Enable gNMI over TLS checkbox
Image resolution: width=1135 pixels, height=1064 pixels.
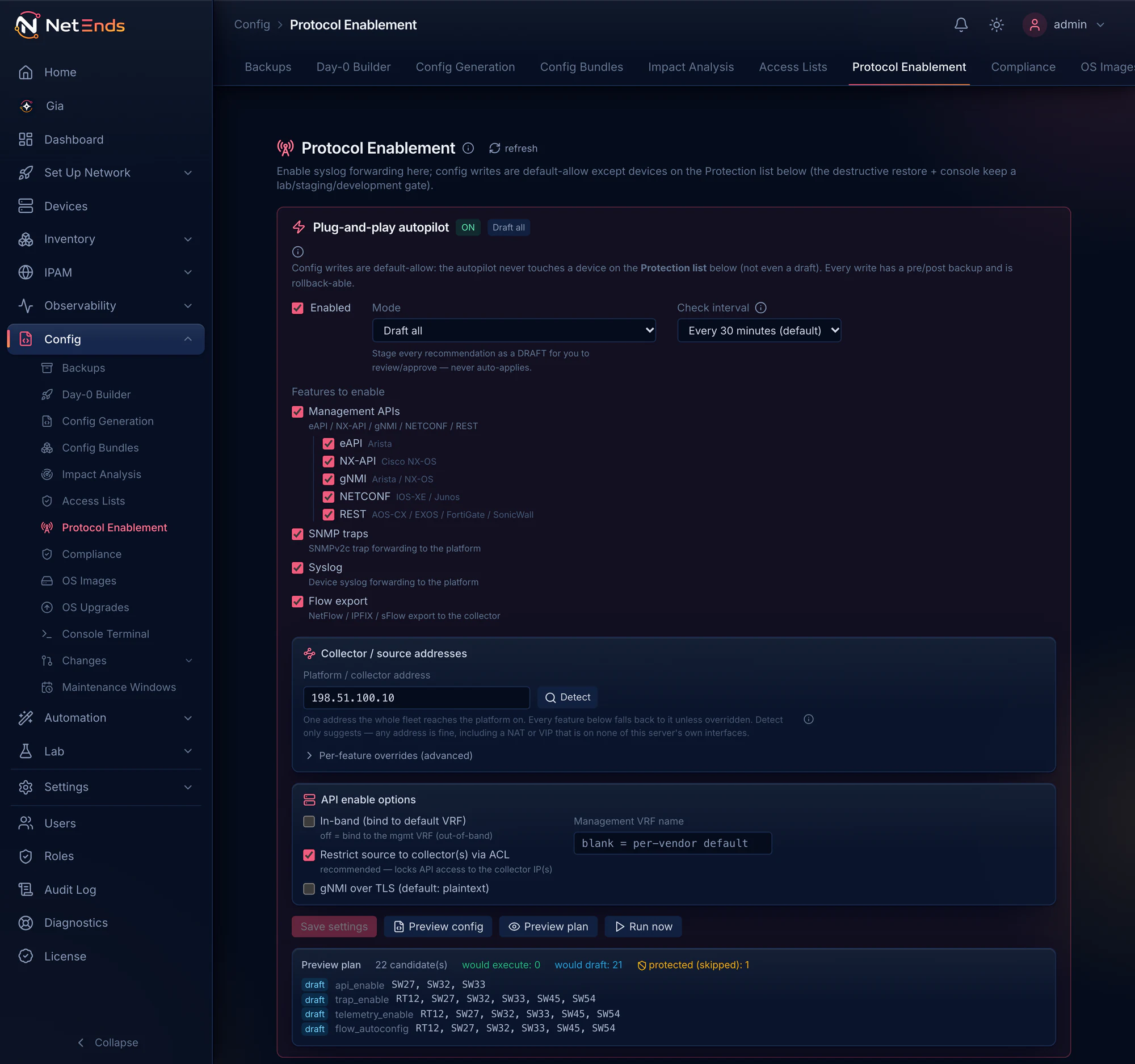[309, 889]
